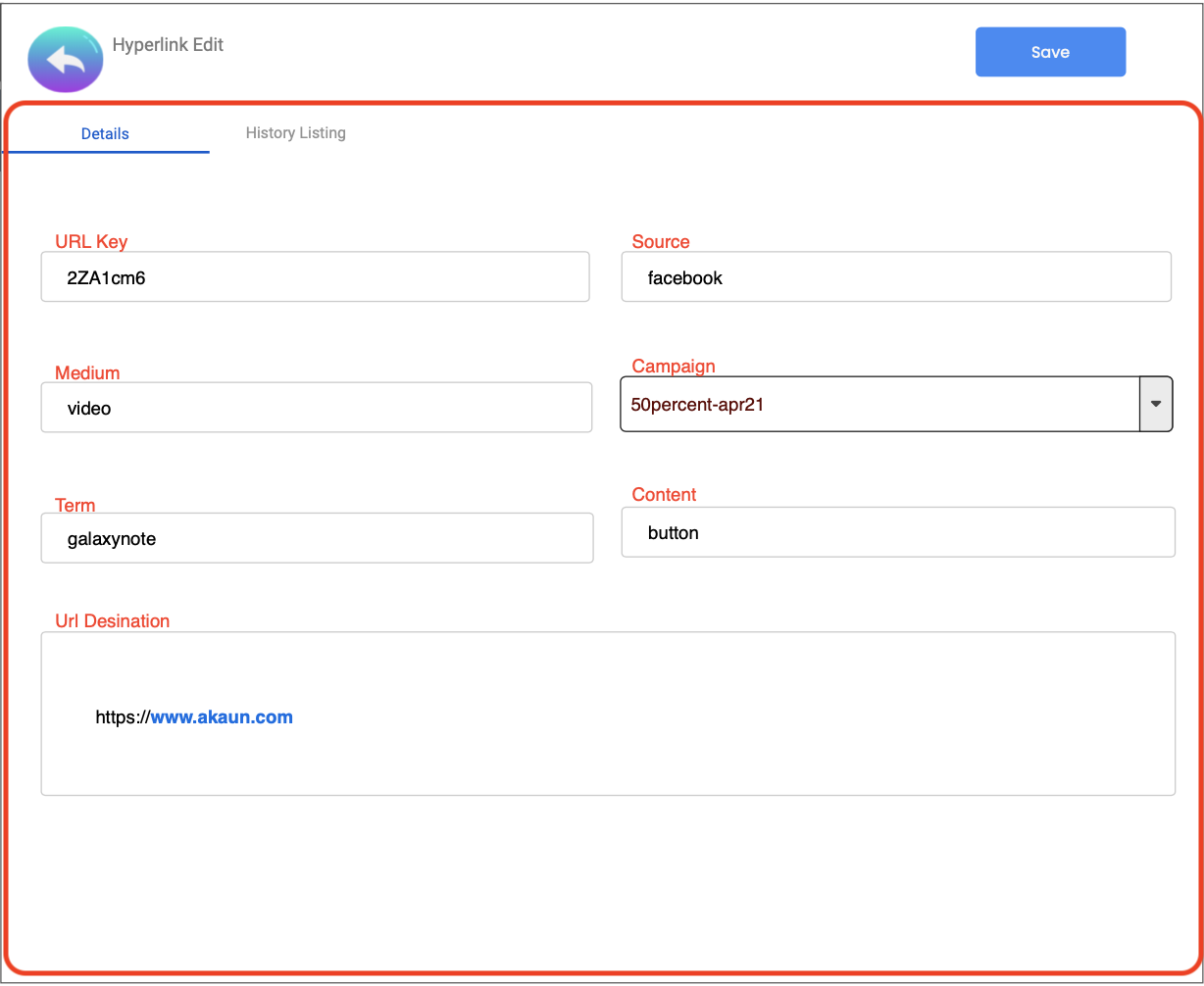Click into the Source field containing facebook
This screenshot has height=986, width=1204.
pyautogui.click(x=895, y=277)
